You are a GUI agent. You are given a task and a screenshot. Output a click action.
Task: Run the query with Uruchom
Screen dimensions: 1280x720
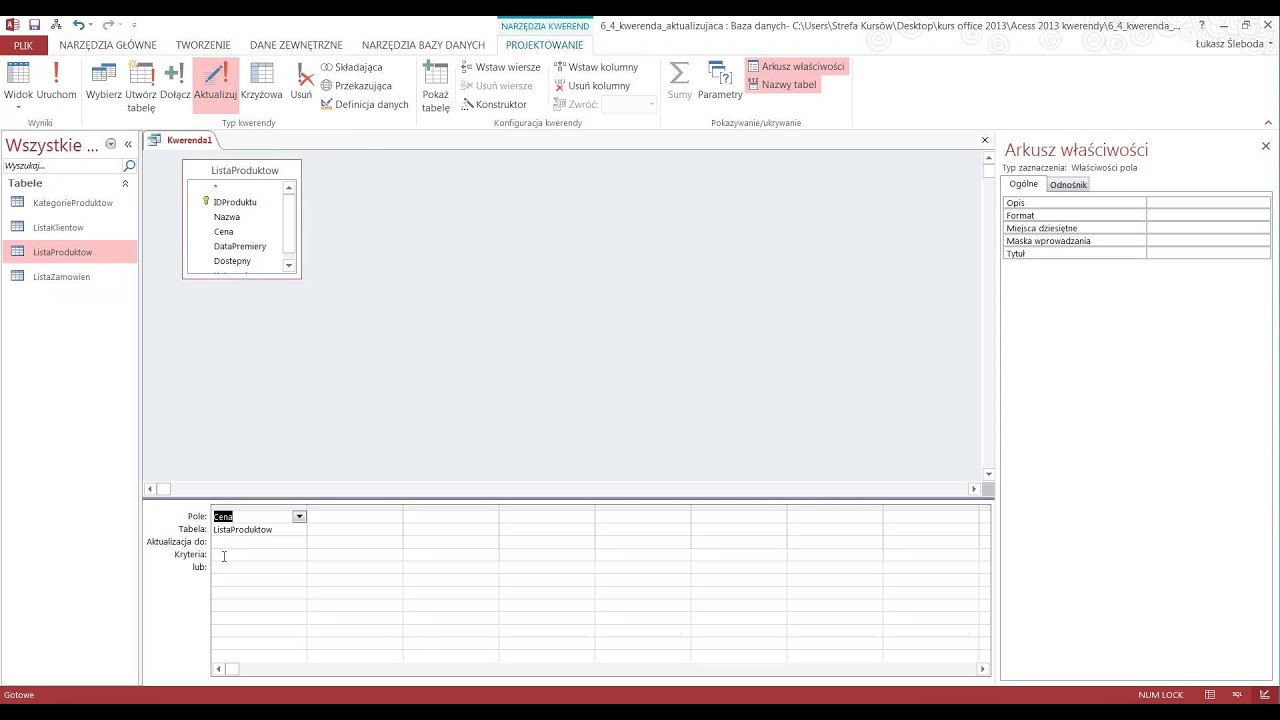[x=56, y=82]
